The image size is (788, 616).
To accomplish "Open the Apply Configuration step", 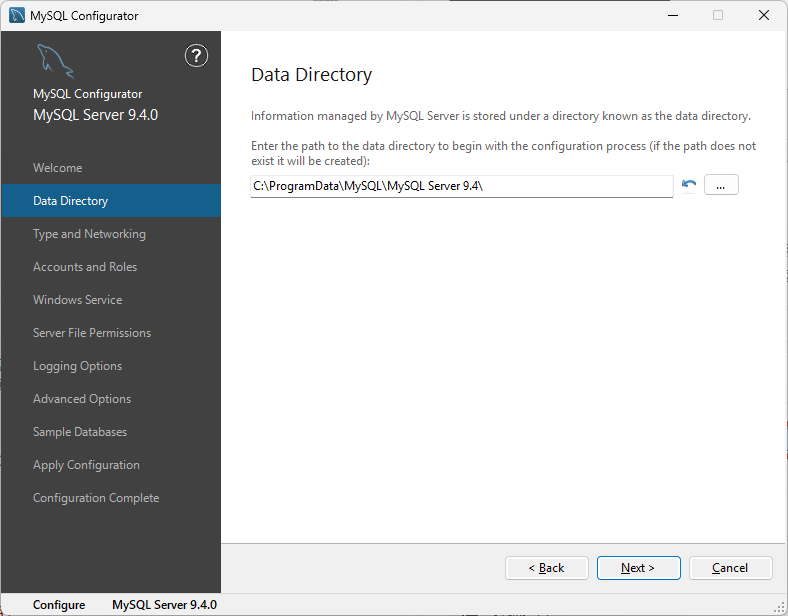I will (86, 465).
